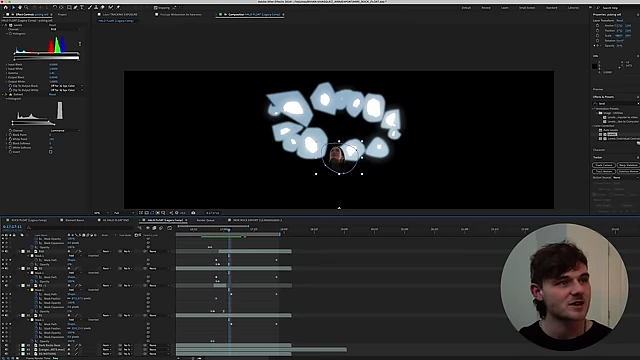
Task: Switch to the Project panel tab
Action: pyautogui.click(x=62, y=15)
